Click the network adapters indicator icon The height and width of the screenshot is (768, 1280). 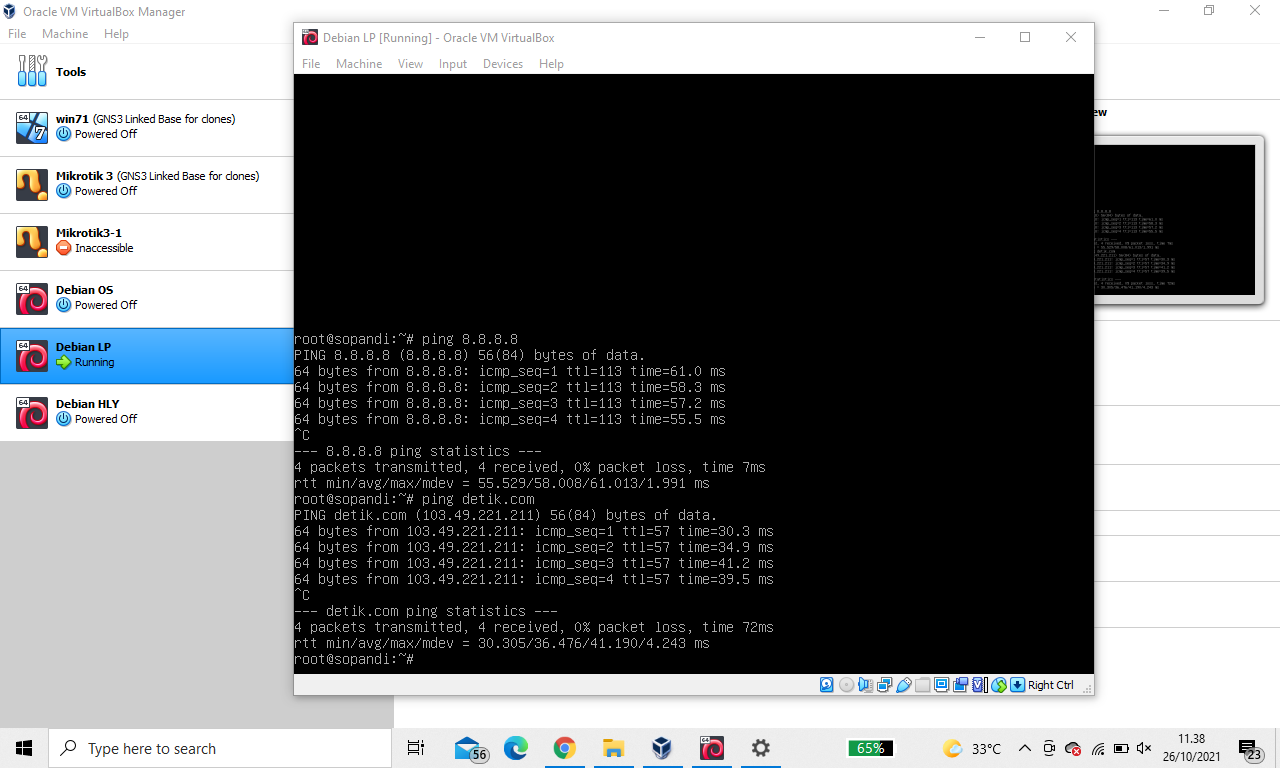point(884,685)
